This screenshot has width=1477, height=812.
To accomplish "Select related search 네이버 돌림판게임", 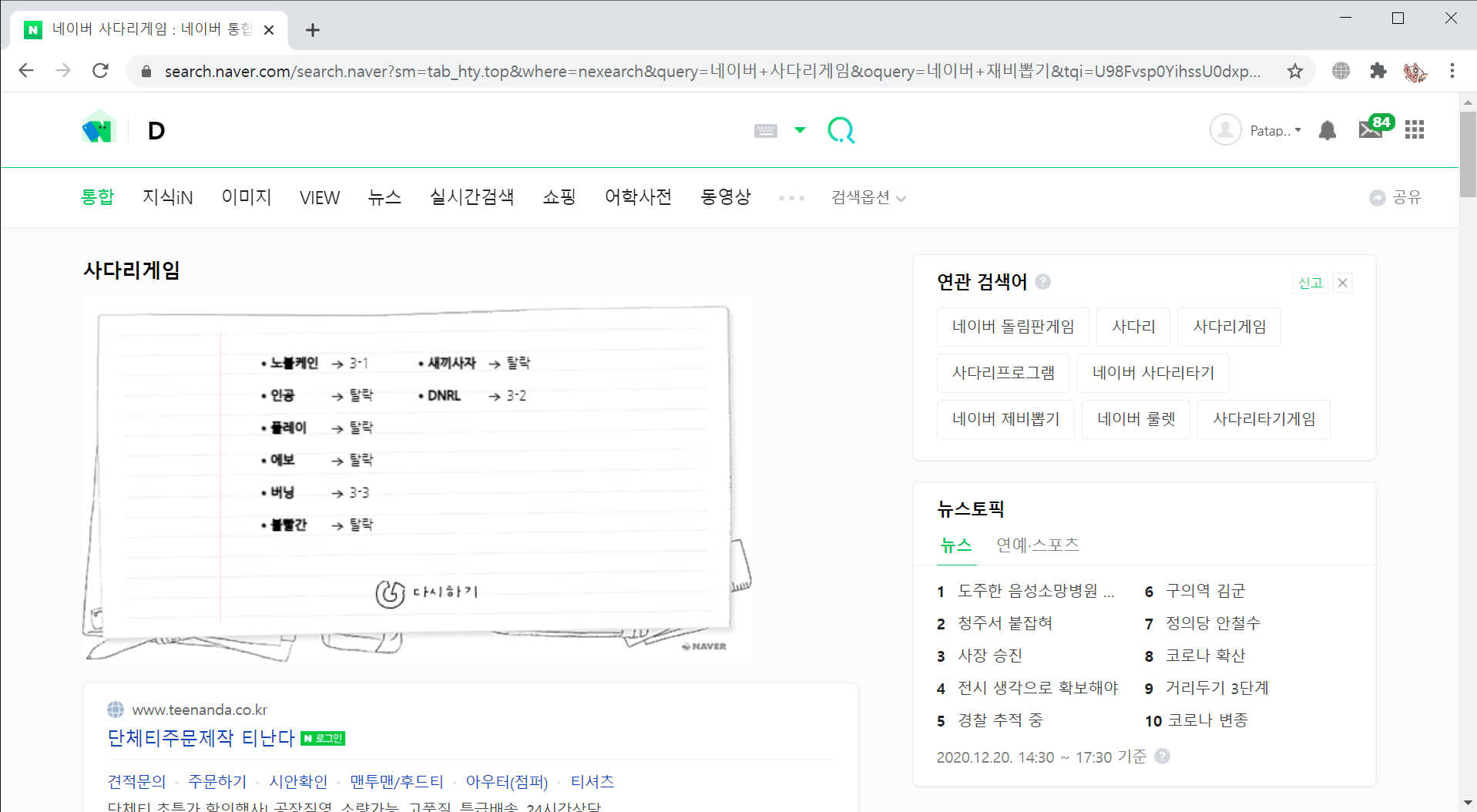I will click(x=1013, y=327).
